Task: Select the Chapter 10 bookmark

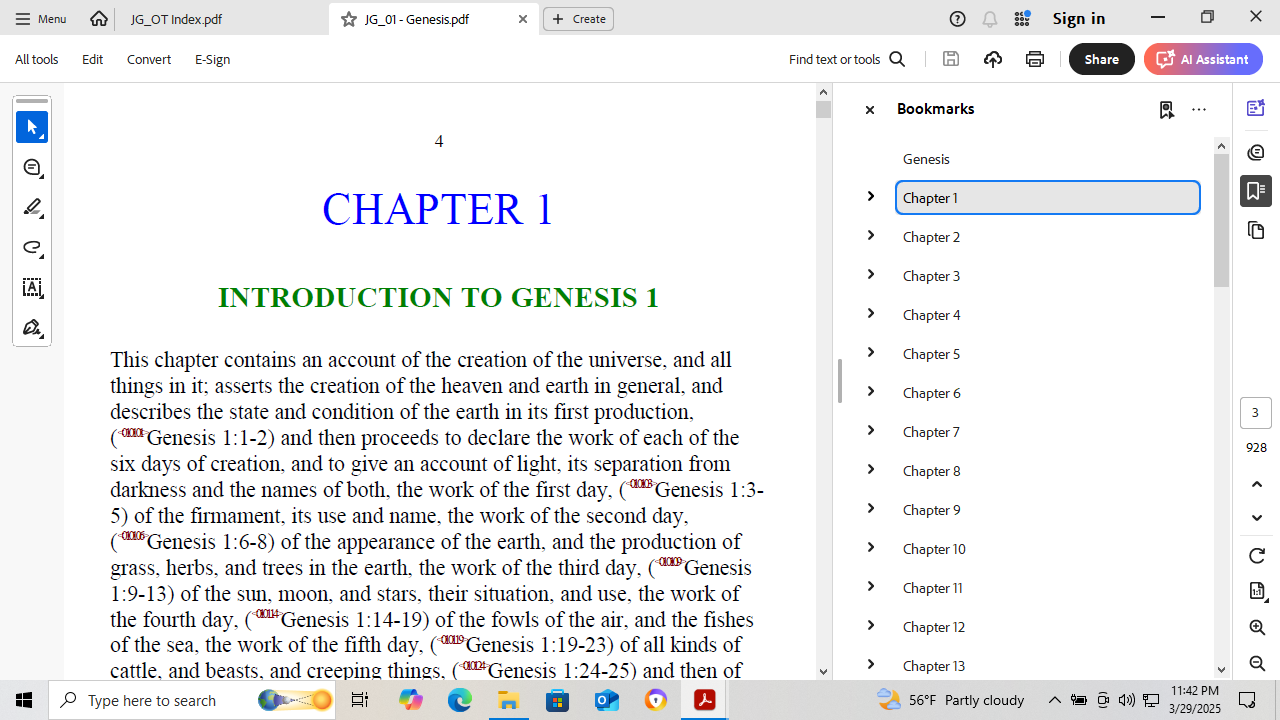Action: (x=934, y=549)
